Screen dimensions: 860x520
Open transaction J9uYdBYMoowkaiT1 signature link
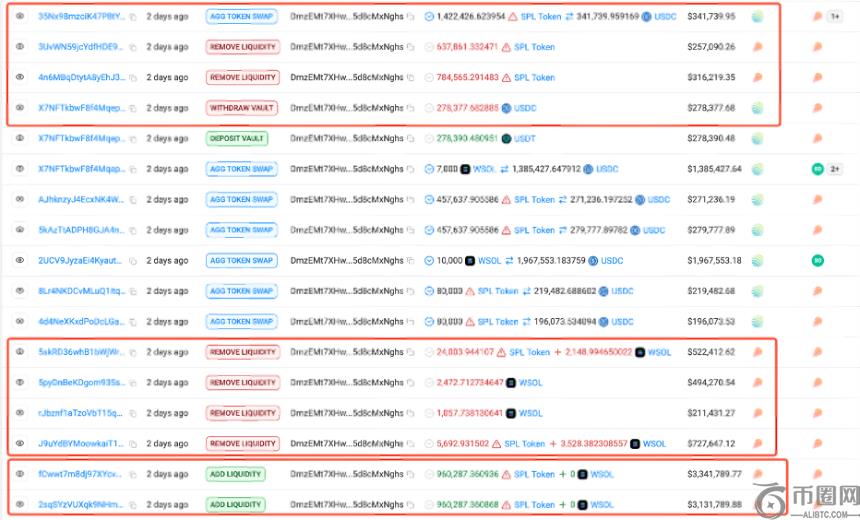pyautogui.click(x=81, y=444)
